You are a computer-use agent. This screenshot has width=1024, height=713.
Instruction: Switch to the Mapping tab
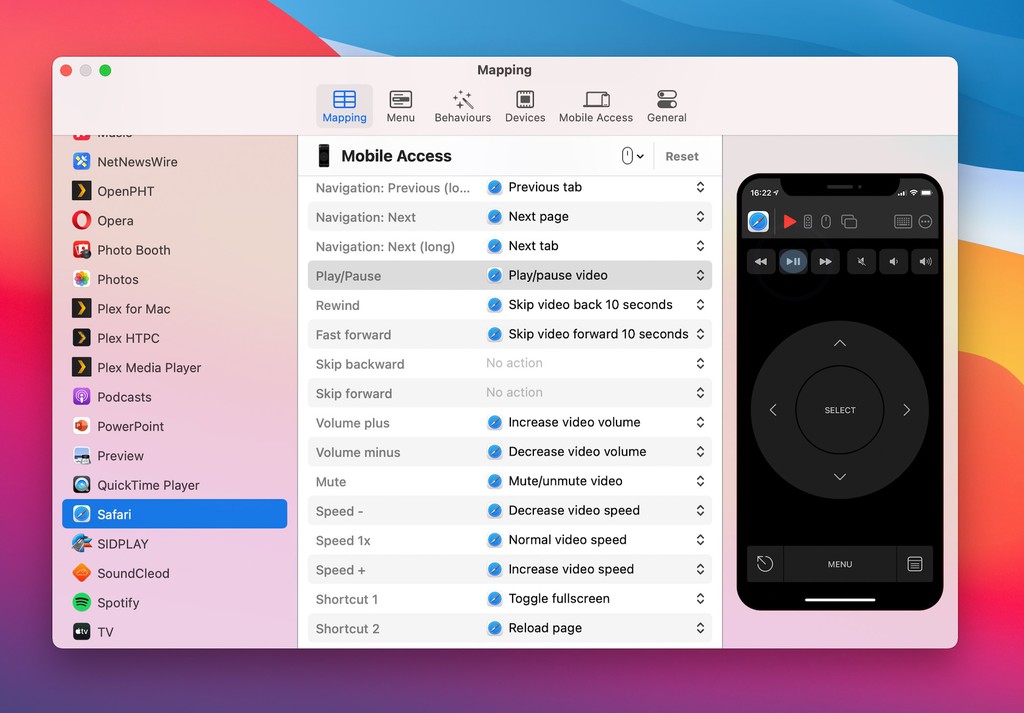coord(344,106)
